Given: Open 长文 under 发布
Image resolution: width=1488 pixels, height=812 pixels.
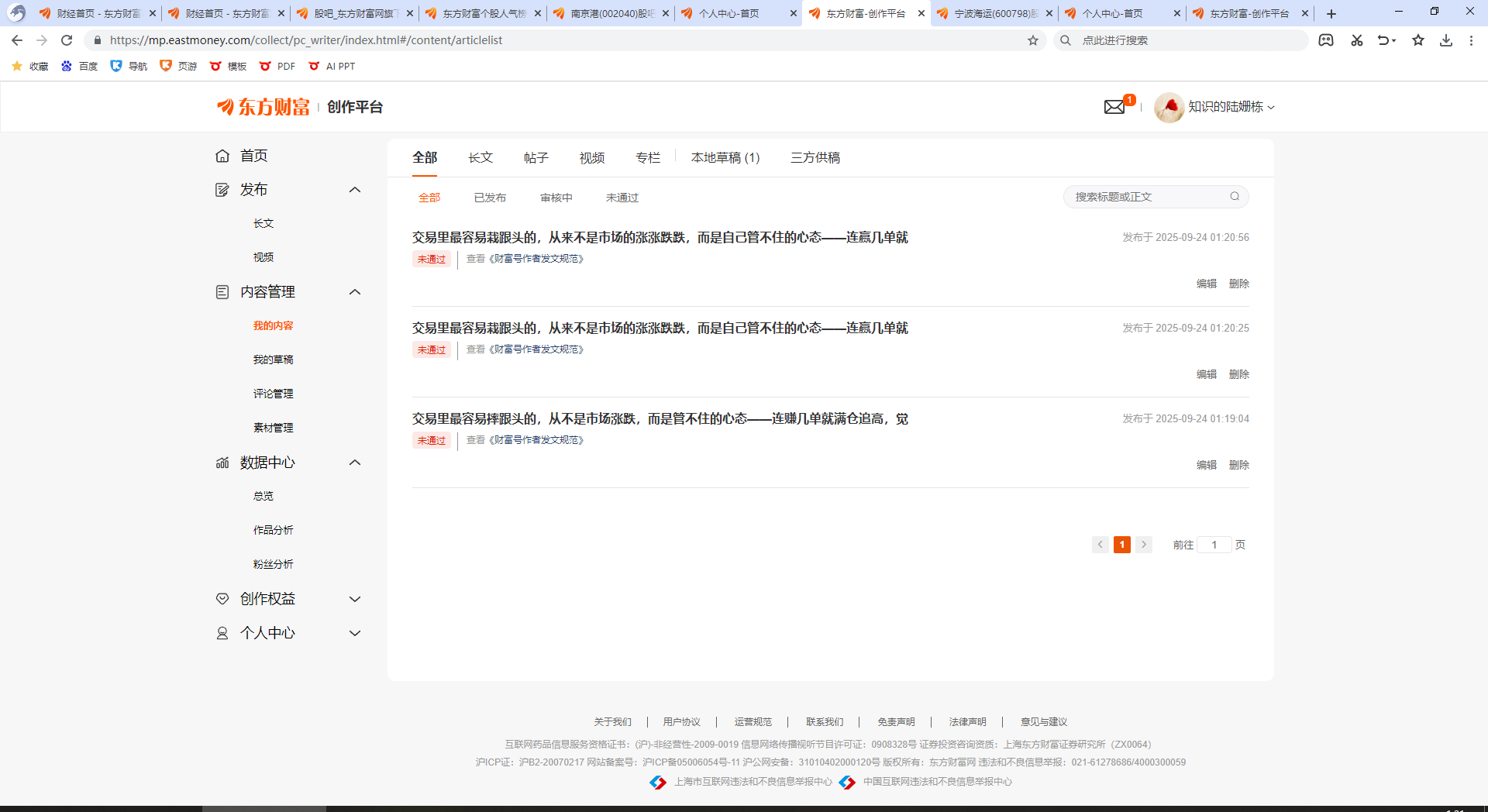Looking at the screenshot, I should click(263, 223).
